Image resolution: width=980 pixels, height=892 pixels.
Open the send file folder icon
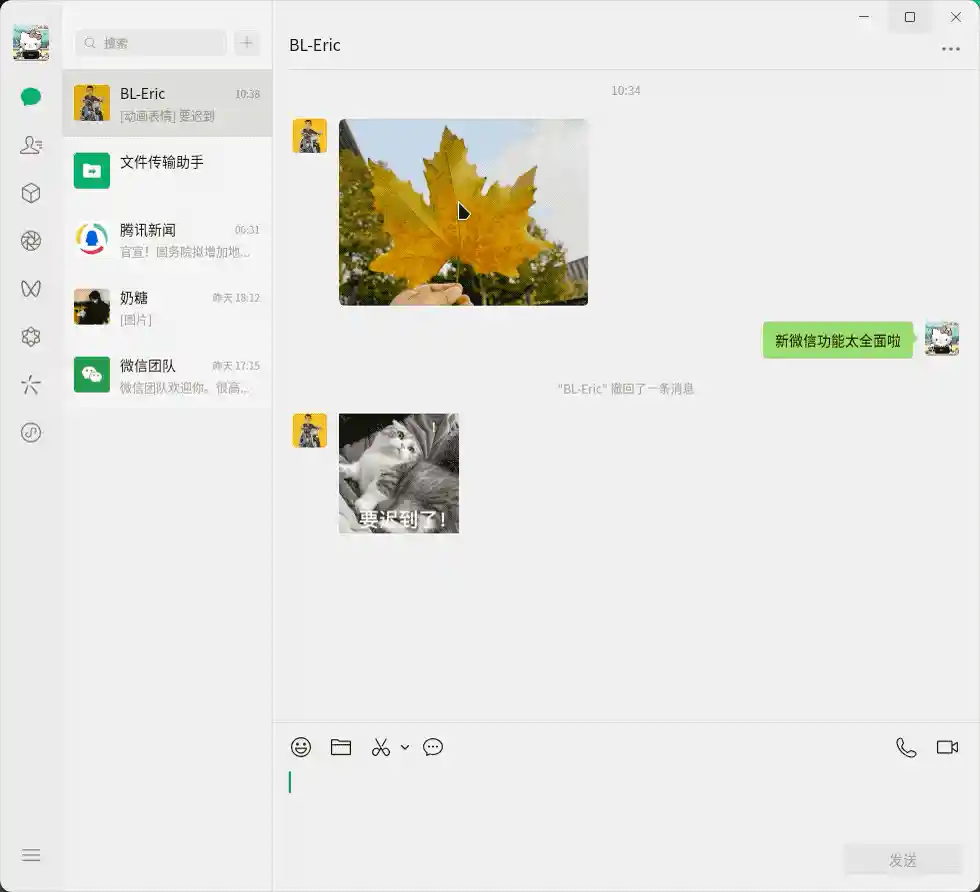[341, 747]
